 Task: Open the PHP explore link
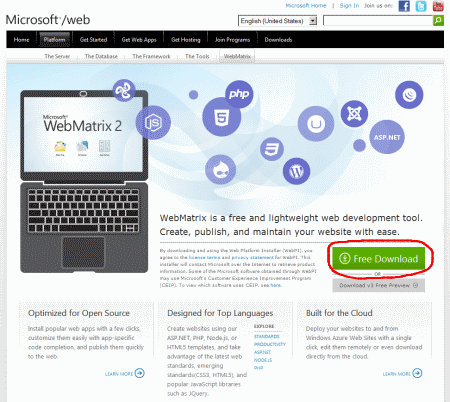click(259, 368)
